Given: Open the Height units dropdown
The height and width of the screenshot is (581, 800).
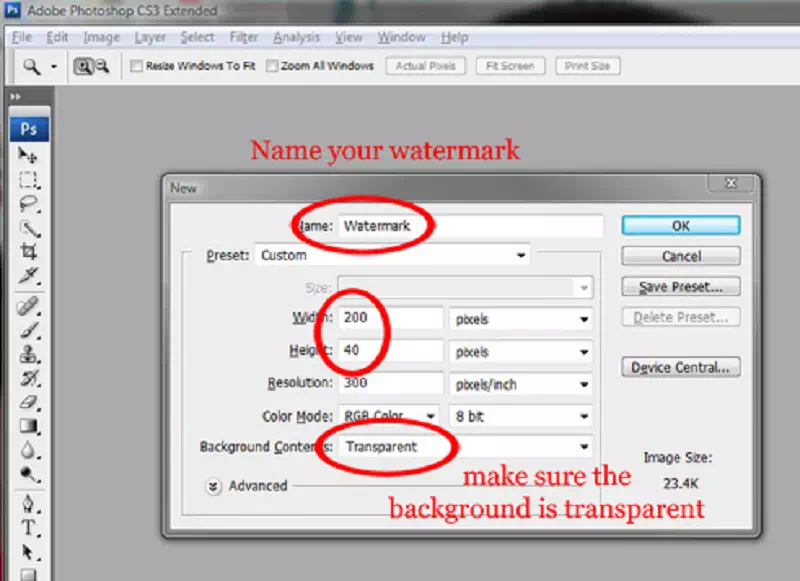Looking at the screenshot, I should coord(520,351).
